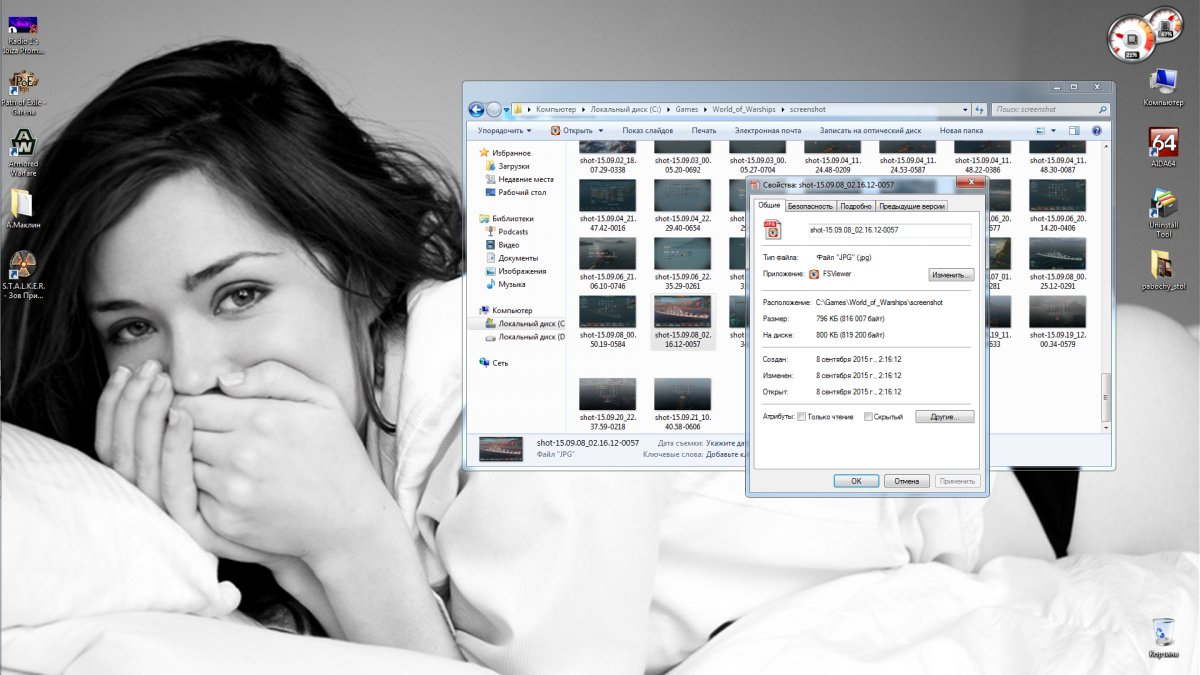Switch to the 'Безопасность' tab

coord(809,206)
